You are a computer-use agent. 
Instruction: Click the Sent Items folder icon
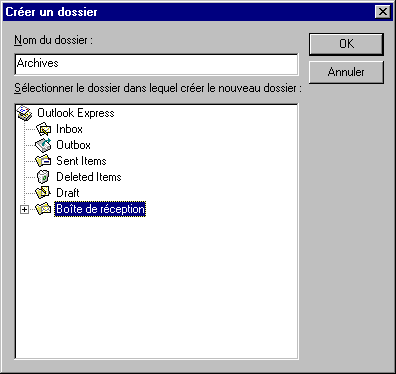(43, 161)
